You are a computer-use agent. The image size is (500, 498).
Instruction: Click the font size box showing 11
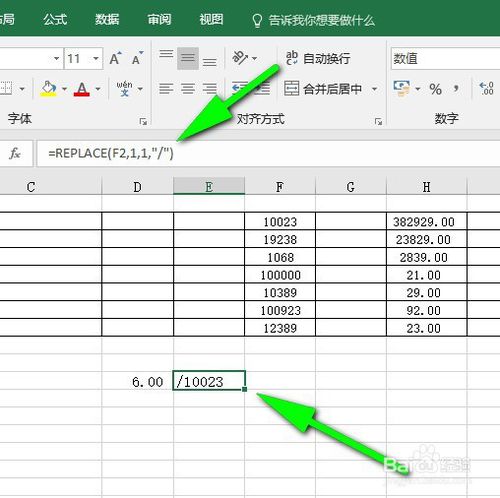(x=78, y=59)
